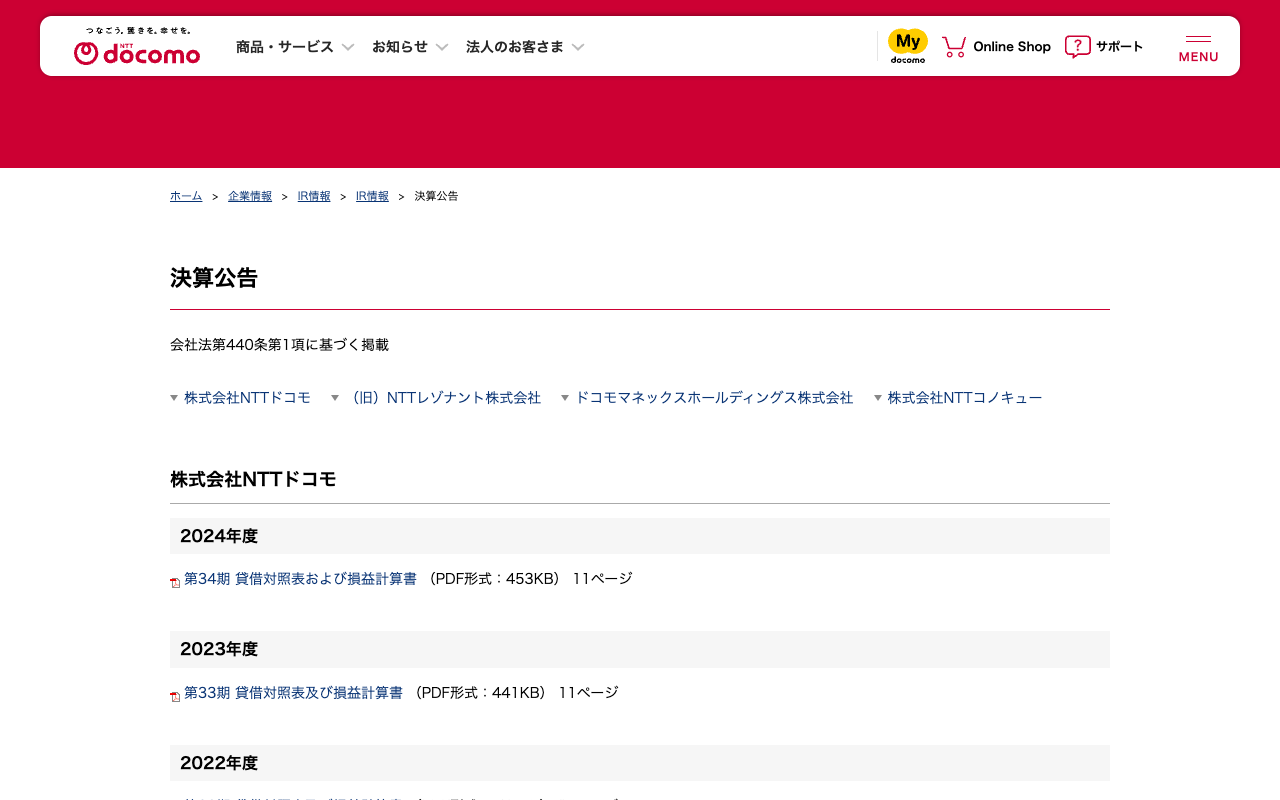
Task: Click the Support question mark icon
Action: click(x=1077, y=46)
